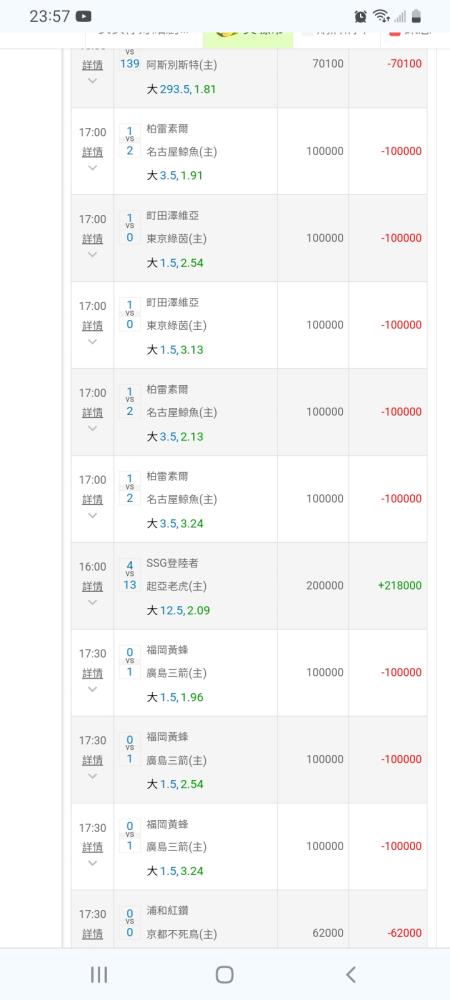This screenshot has width=450, height=1000.
Task: Tap the Android home button icon
Action: point(224,974)
